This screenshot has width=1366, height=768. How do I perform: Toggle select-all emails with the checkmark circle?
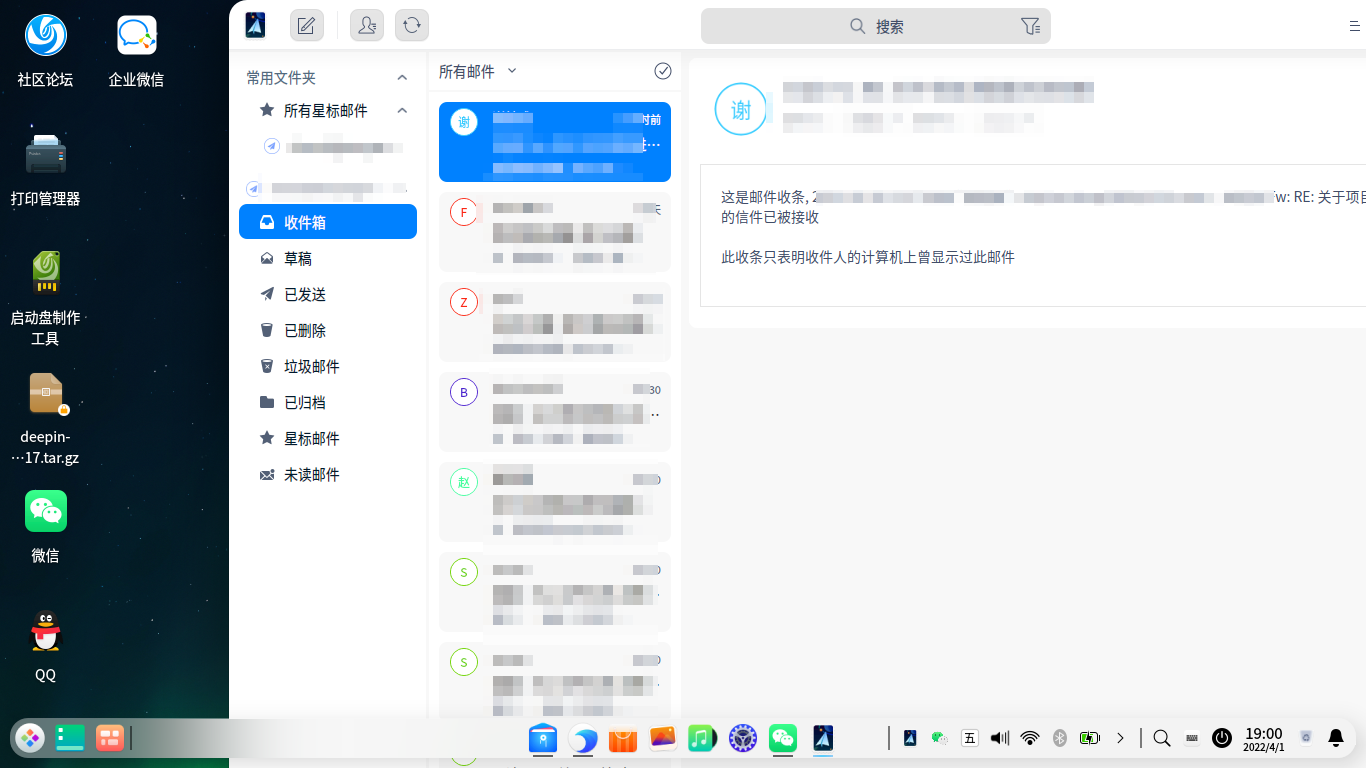(x=662, y=71)
